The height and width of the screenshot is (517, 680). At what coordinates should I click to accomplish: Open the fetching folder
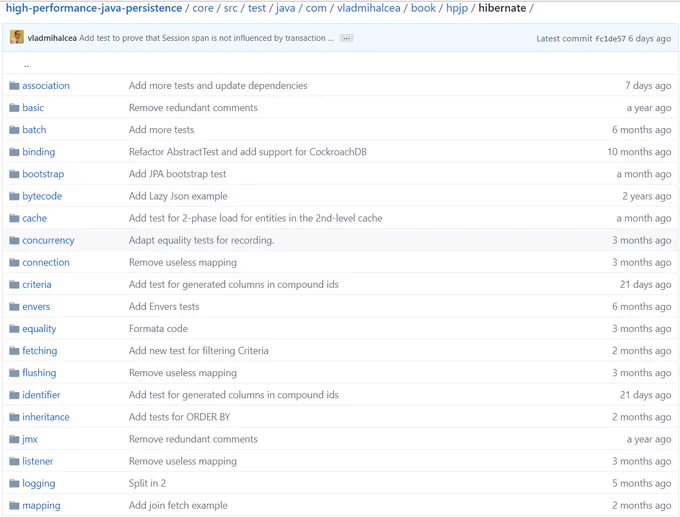click(x=39, y=350)
